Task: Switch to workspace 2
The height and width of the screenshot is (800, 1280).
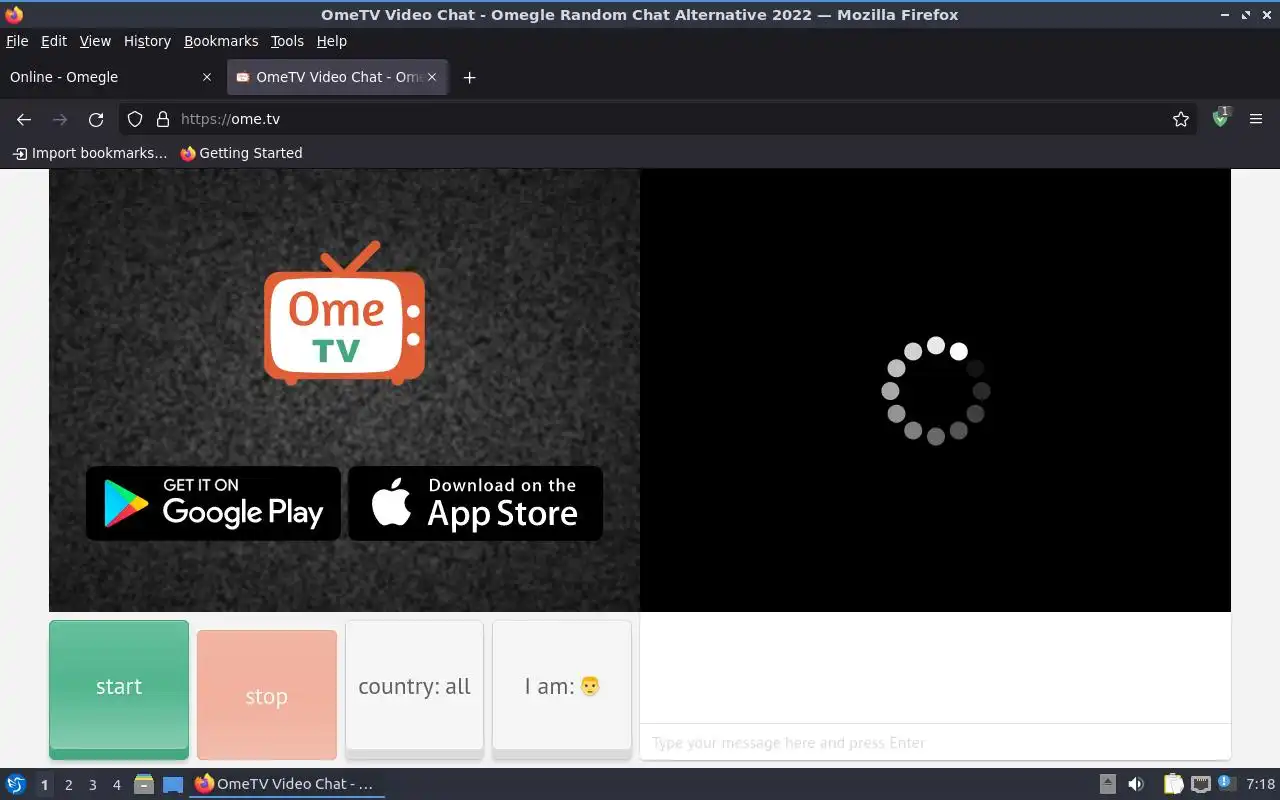Action: 68,785
